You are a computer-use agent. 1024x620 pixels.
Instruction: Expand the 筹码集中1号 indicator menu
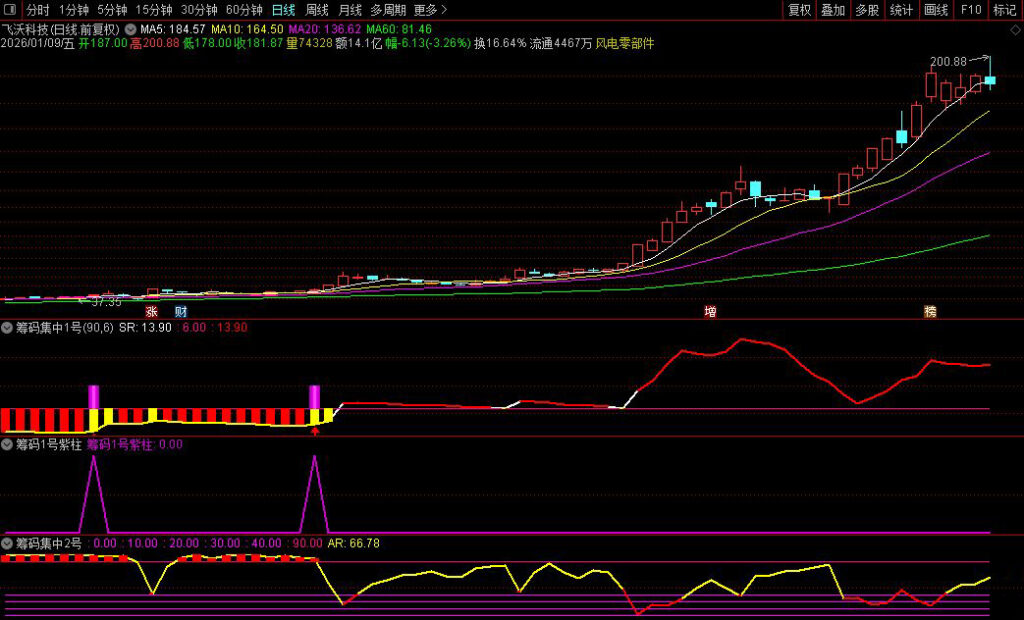point(8,327)
